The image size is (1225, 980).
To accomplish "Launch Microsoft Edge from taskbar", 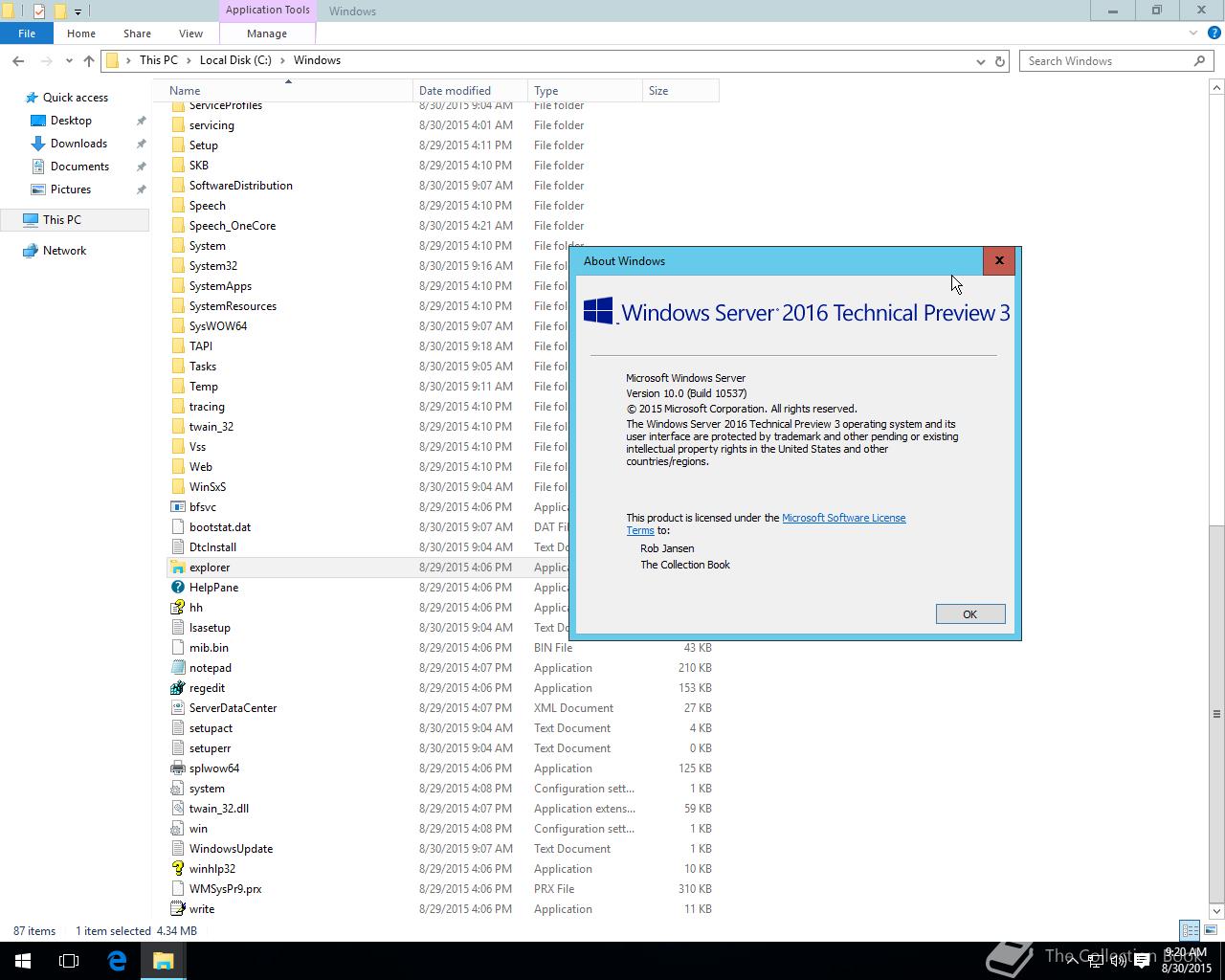I will [x=117, y=961].
